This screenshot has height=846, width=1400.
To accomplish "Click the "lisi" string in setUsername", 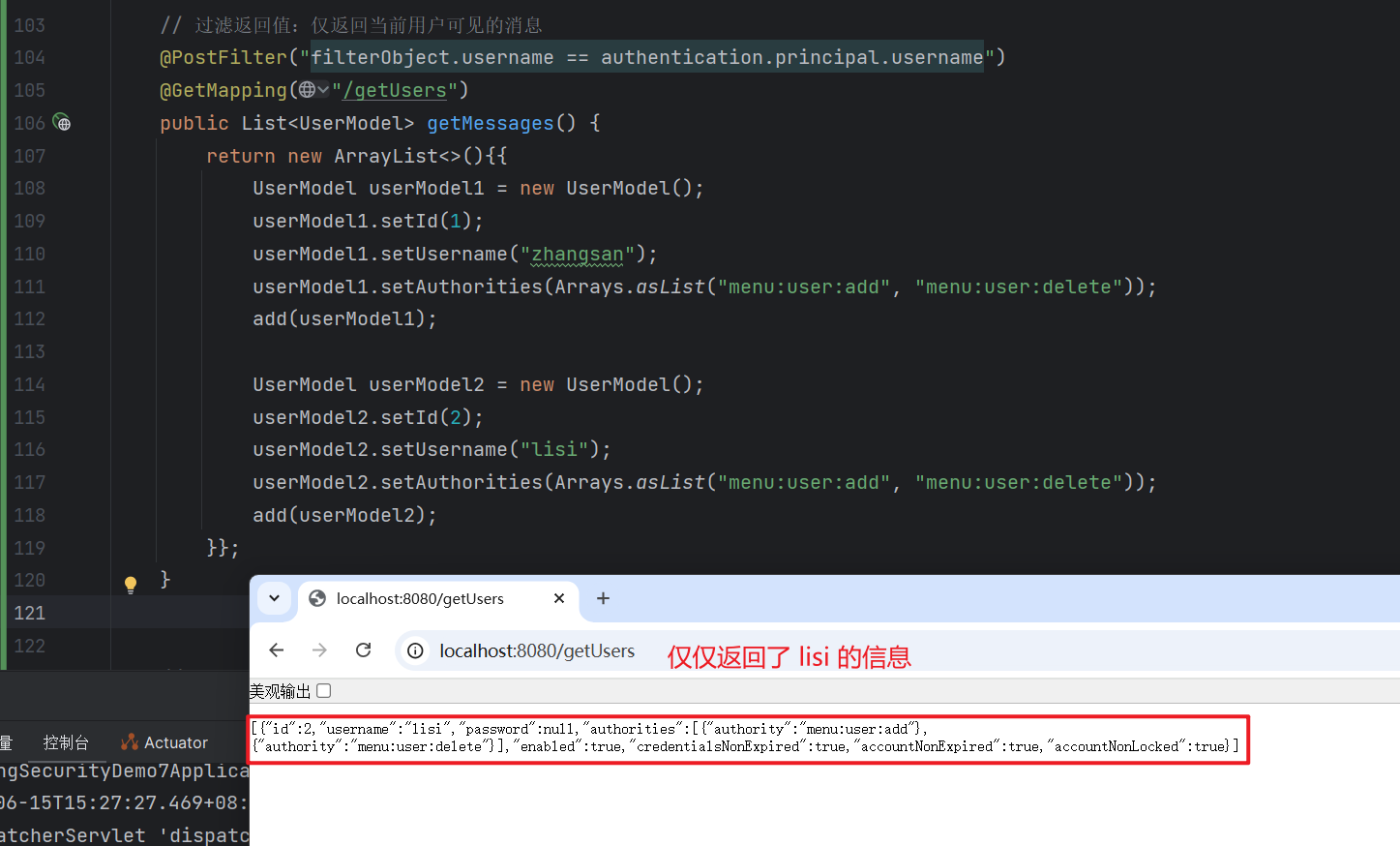I will (x=554, y=449).
